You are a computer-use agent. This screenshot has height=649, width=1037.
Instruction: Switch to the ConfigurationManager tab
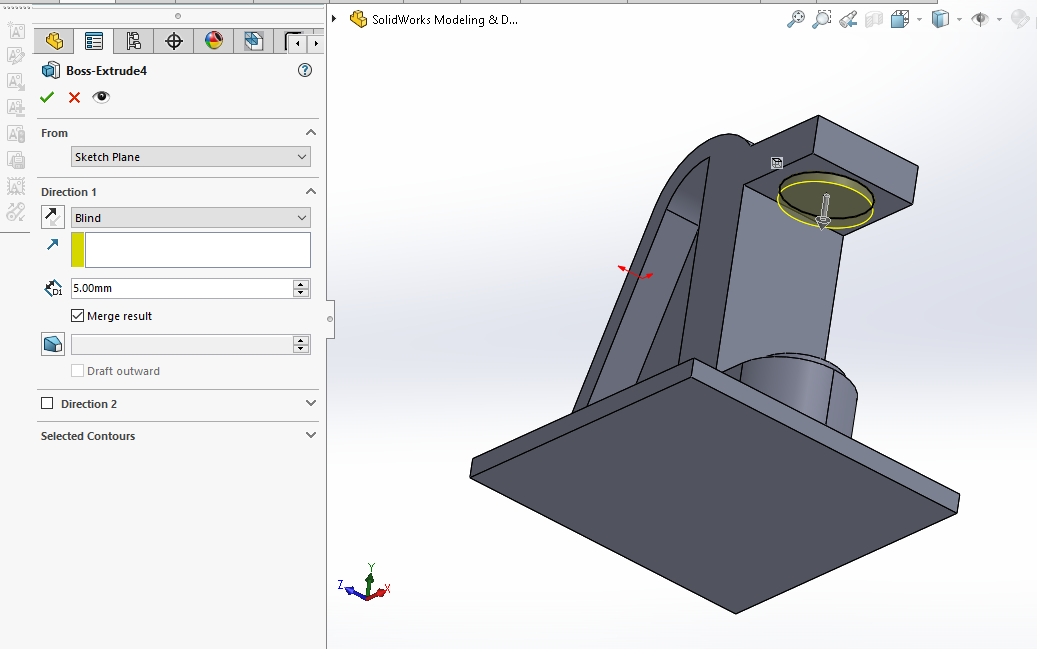pyautogui.click(x=133, y=41)
